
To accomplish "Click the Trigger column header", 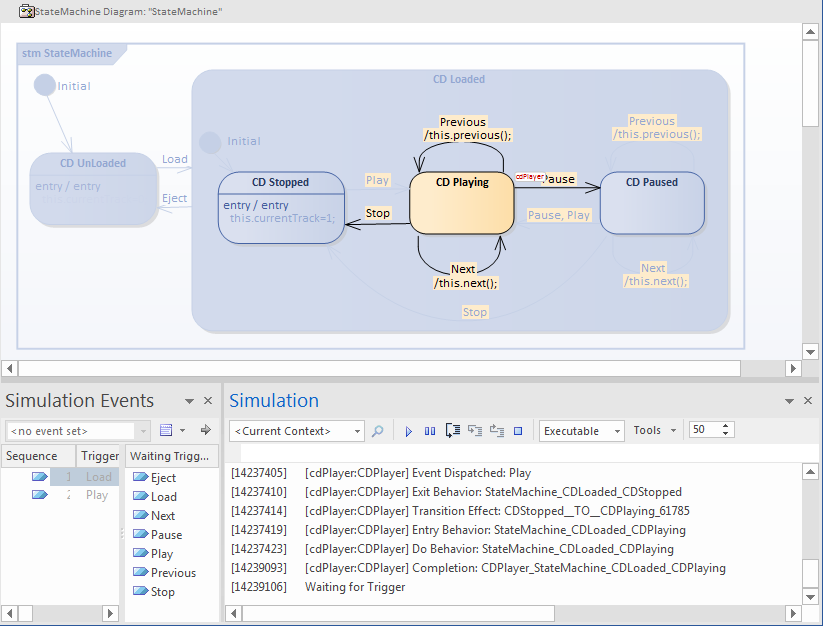I will (99, 455).
